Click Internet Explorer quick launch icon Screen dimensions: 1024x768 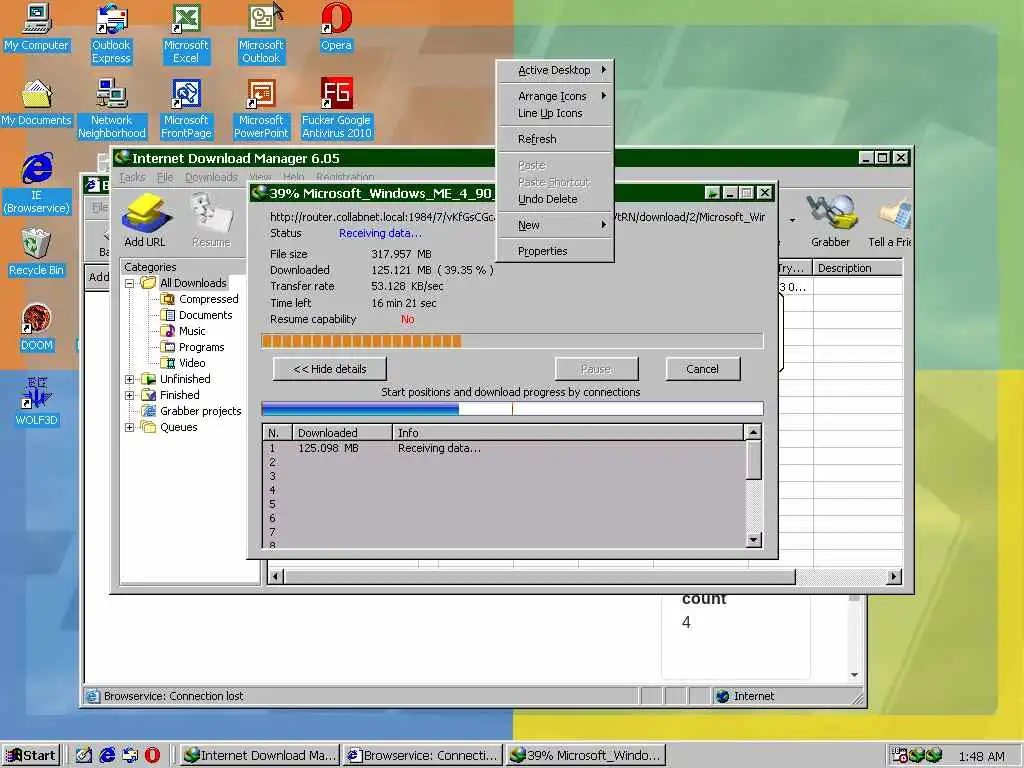107,756
